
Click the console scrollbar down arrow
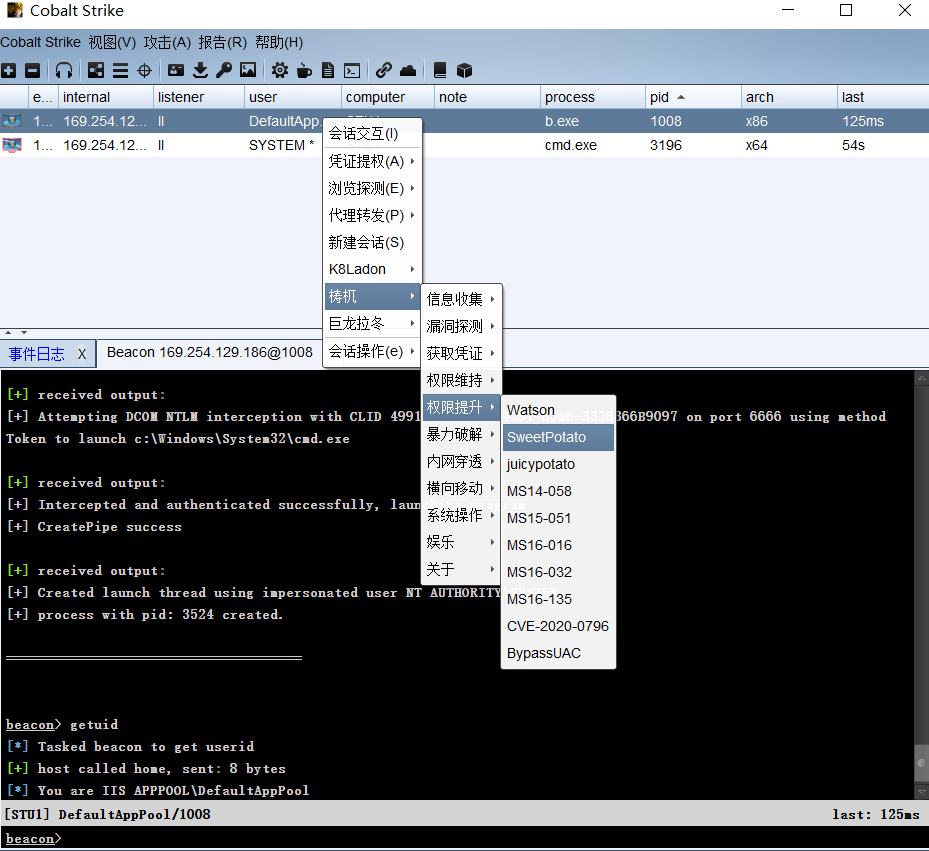pos(921,792)
